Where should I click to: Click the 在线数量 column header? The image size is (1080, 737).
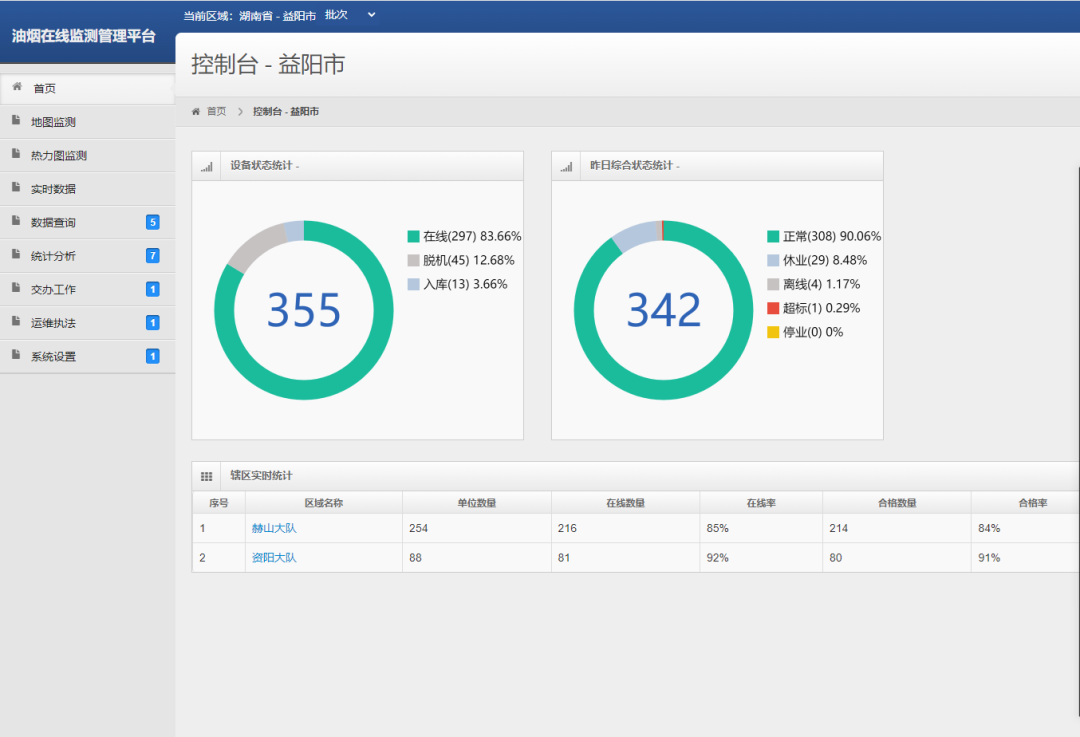tap(625, 503)
